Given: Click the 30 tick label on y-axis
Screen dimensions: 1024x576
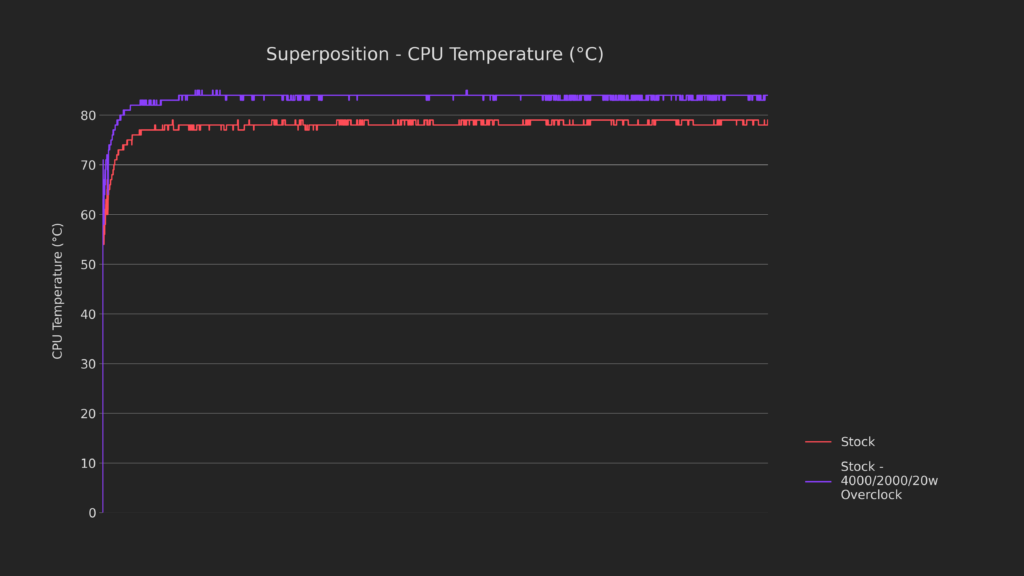Looking at the screenshot, I should pyautogui.click(x=88, y=364).
